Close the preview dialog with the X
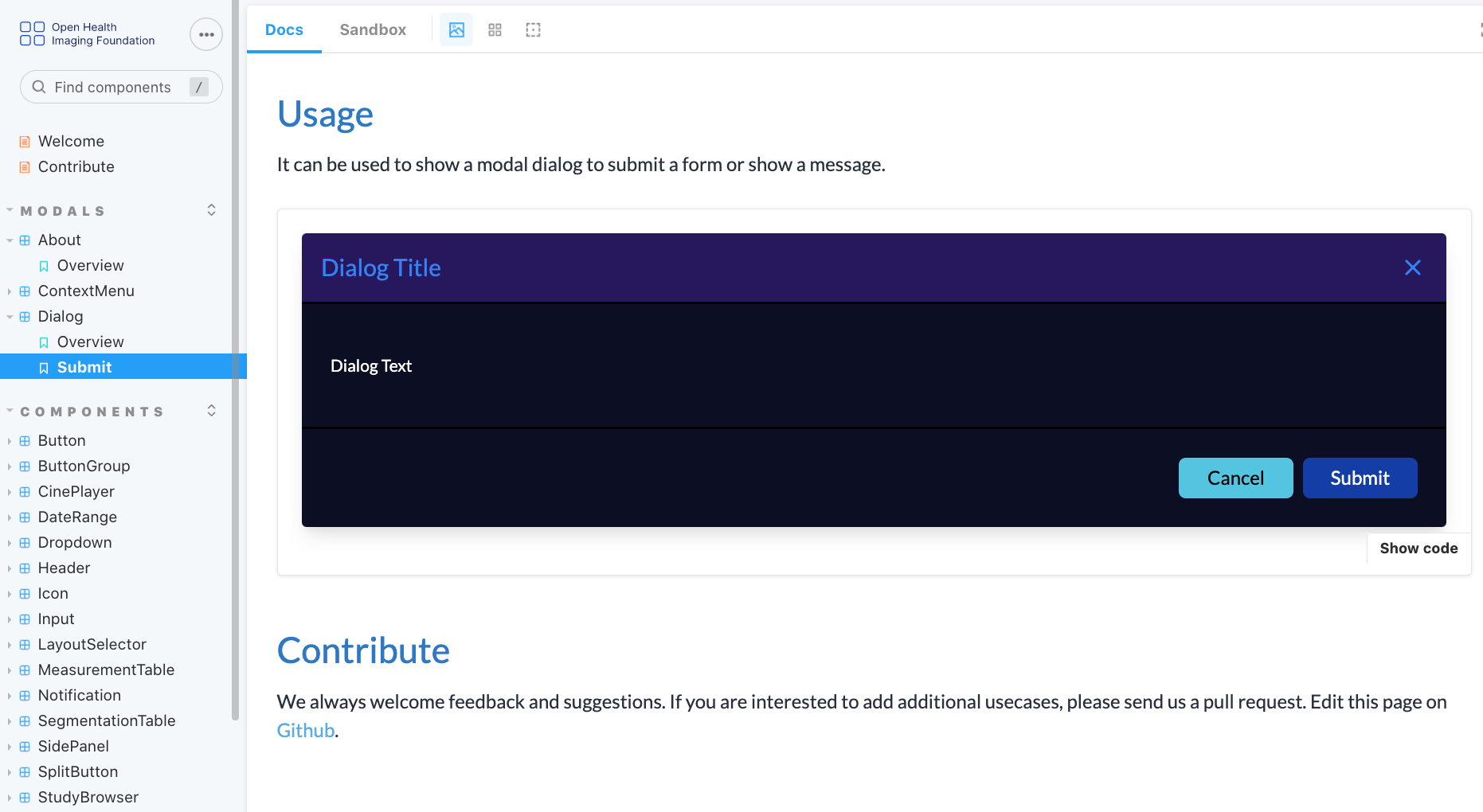This screenshot has width=1483, height=812. (x=1412, y=267)
